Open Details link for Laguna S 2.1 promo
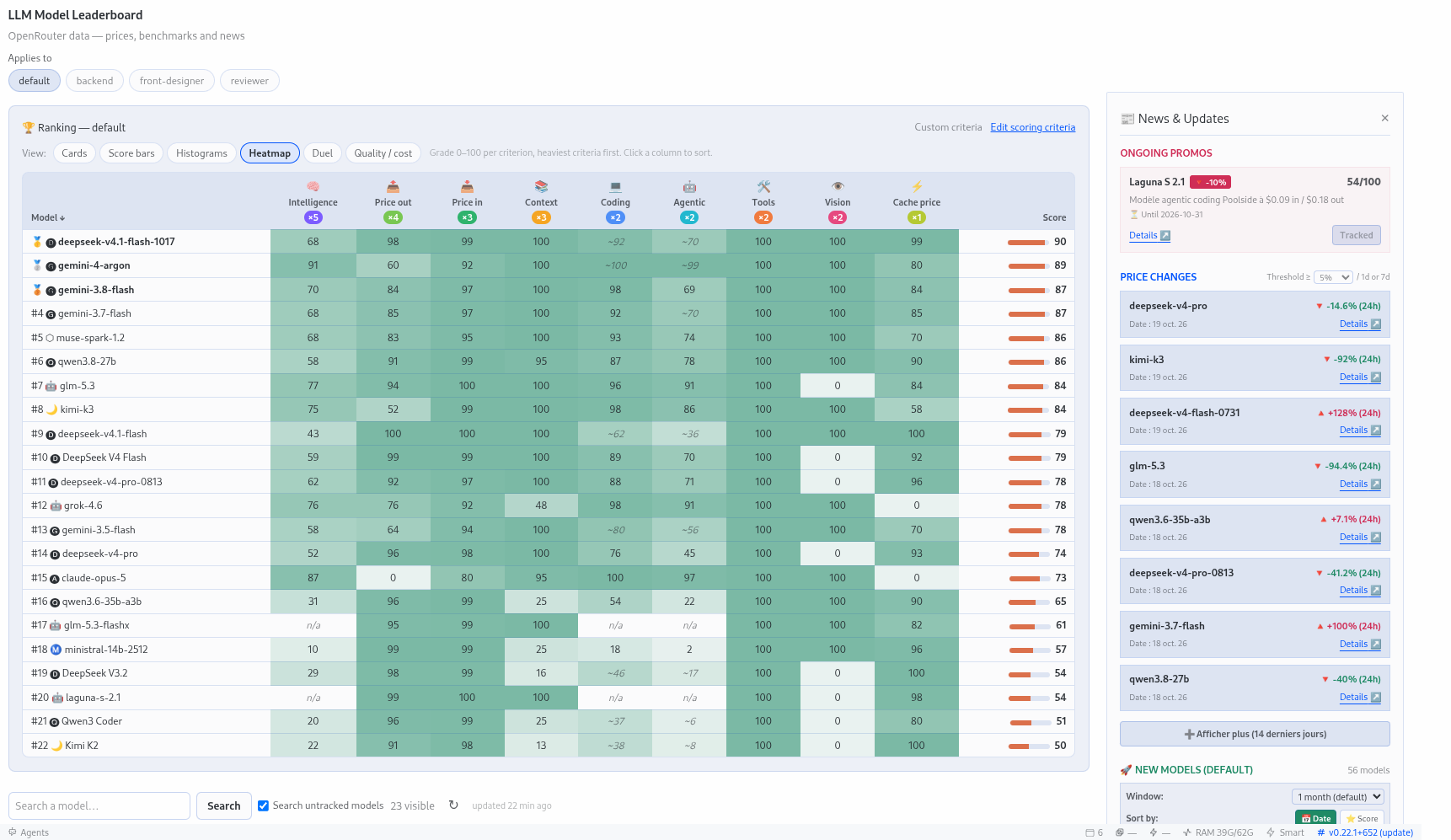Image resolution: width=1451 pixels, height=840 pixels. pos(1149,235)
